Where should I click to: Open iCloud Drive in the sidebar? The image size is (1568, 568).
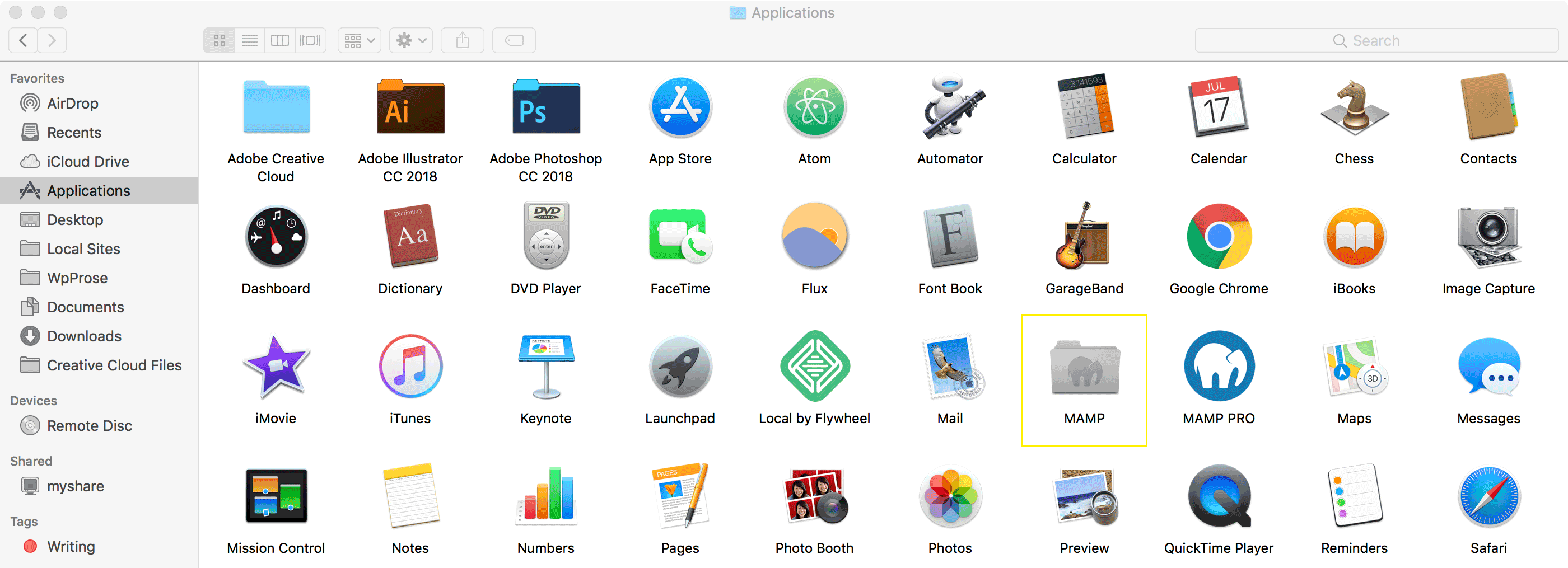pos(99,162)
